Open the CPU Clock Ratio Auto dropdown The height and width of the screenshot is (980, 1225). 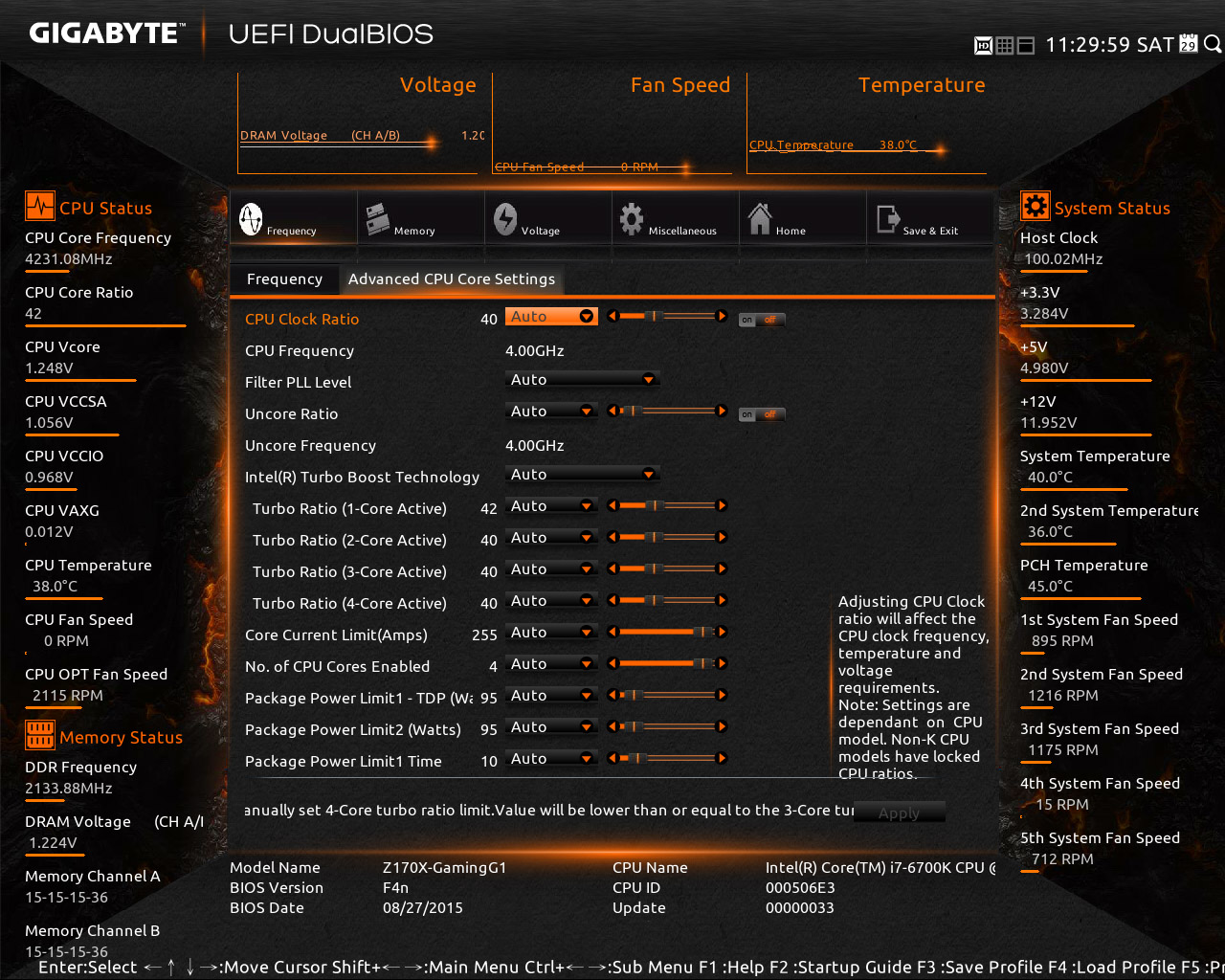point(551,317)
